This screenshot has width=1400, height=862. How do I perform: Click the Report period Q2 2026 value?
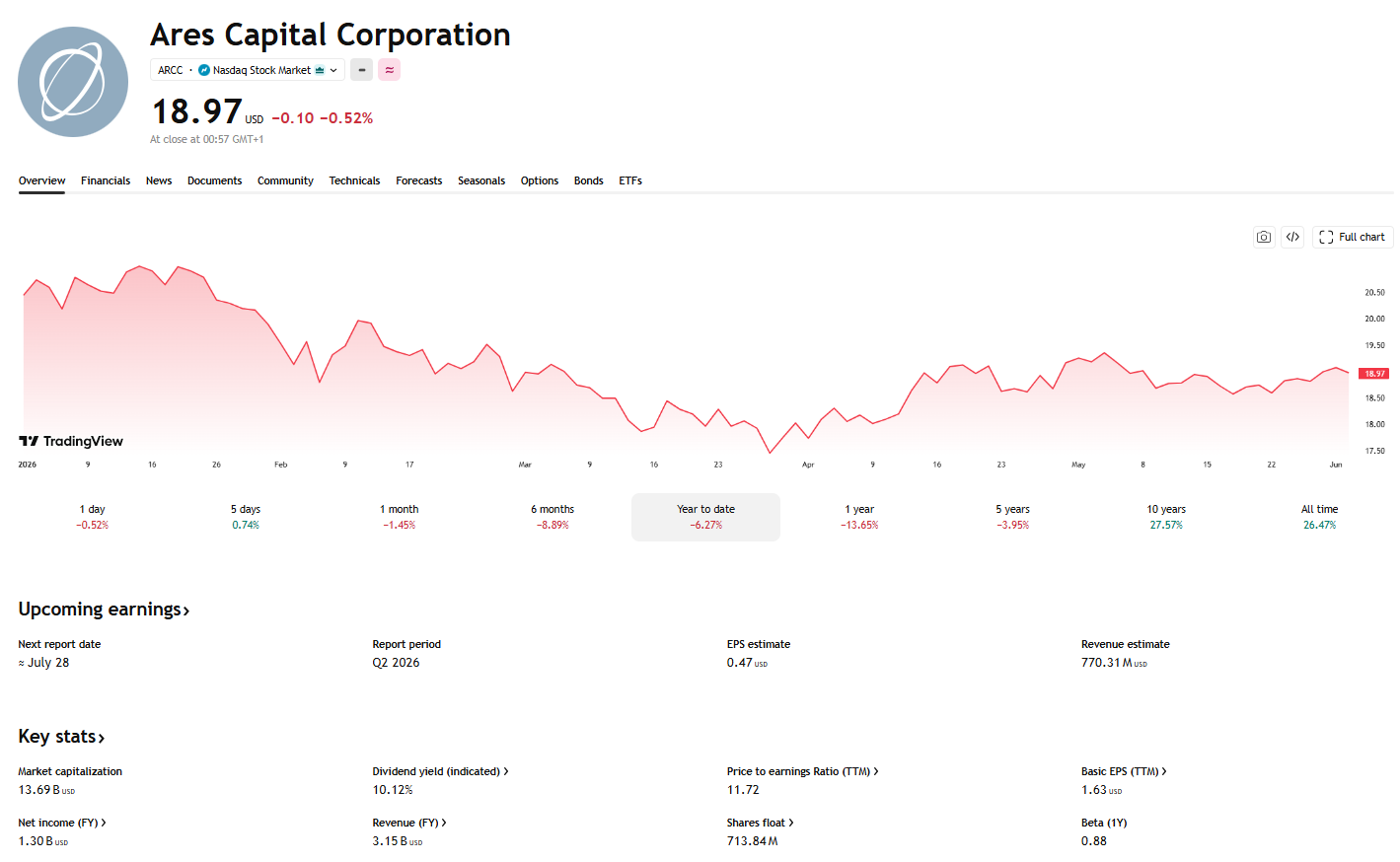click(396, 663)
